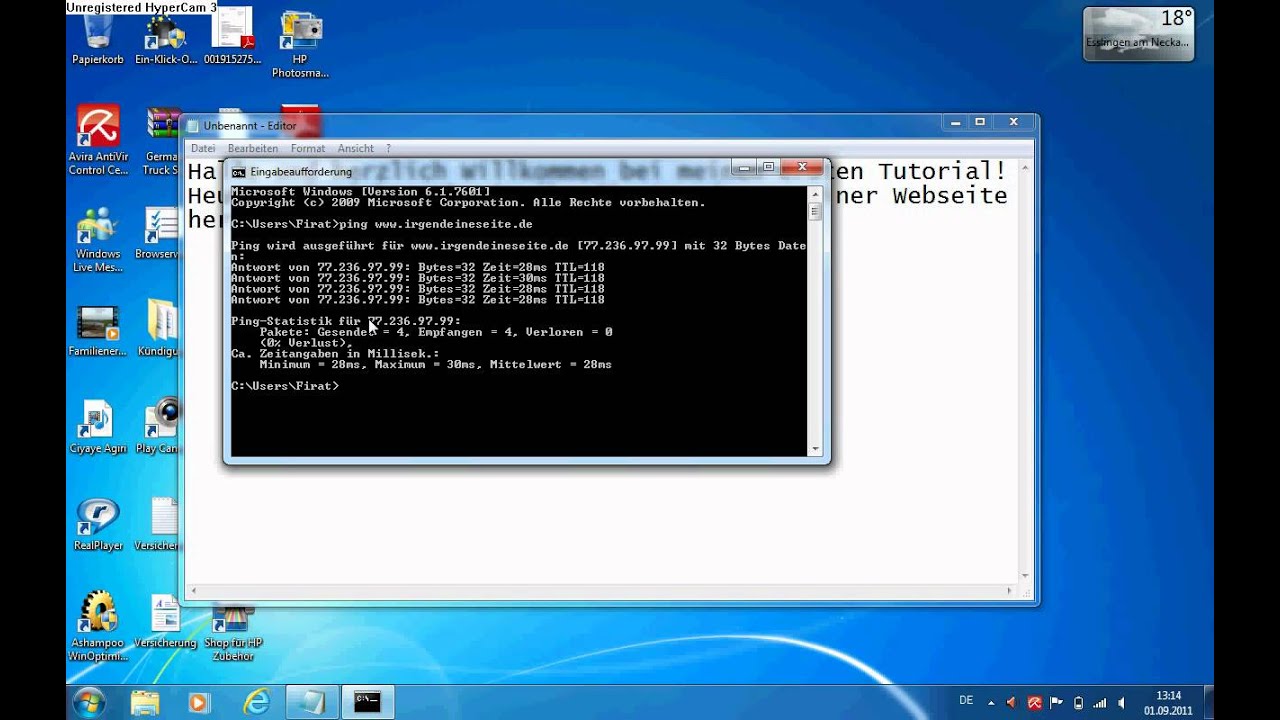Open the 001915275 PDF desktop file
Viewport: 1280px width, 720px height.
(232, 38)
